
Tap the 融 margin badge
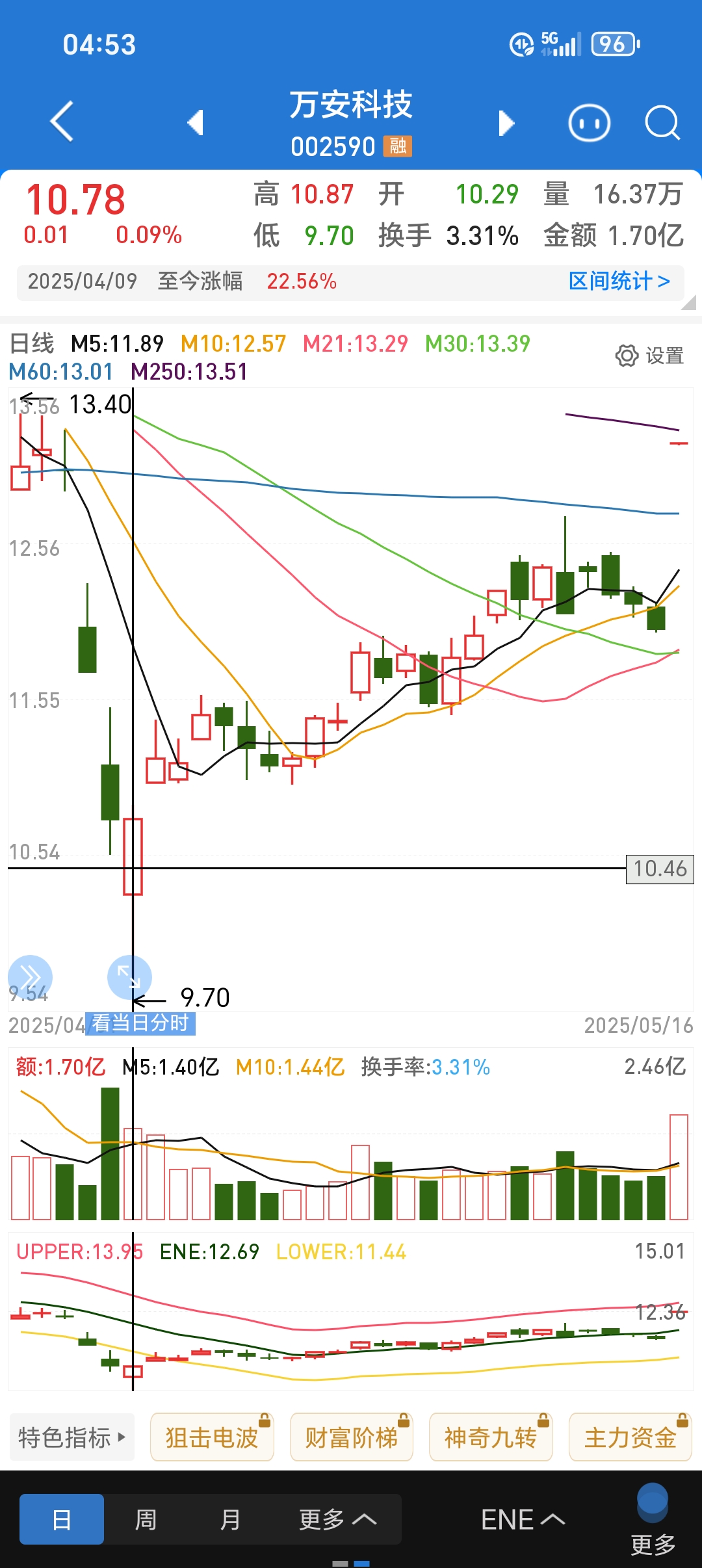[x=398, y=146]
